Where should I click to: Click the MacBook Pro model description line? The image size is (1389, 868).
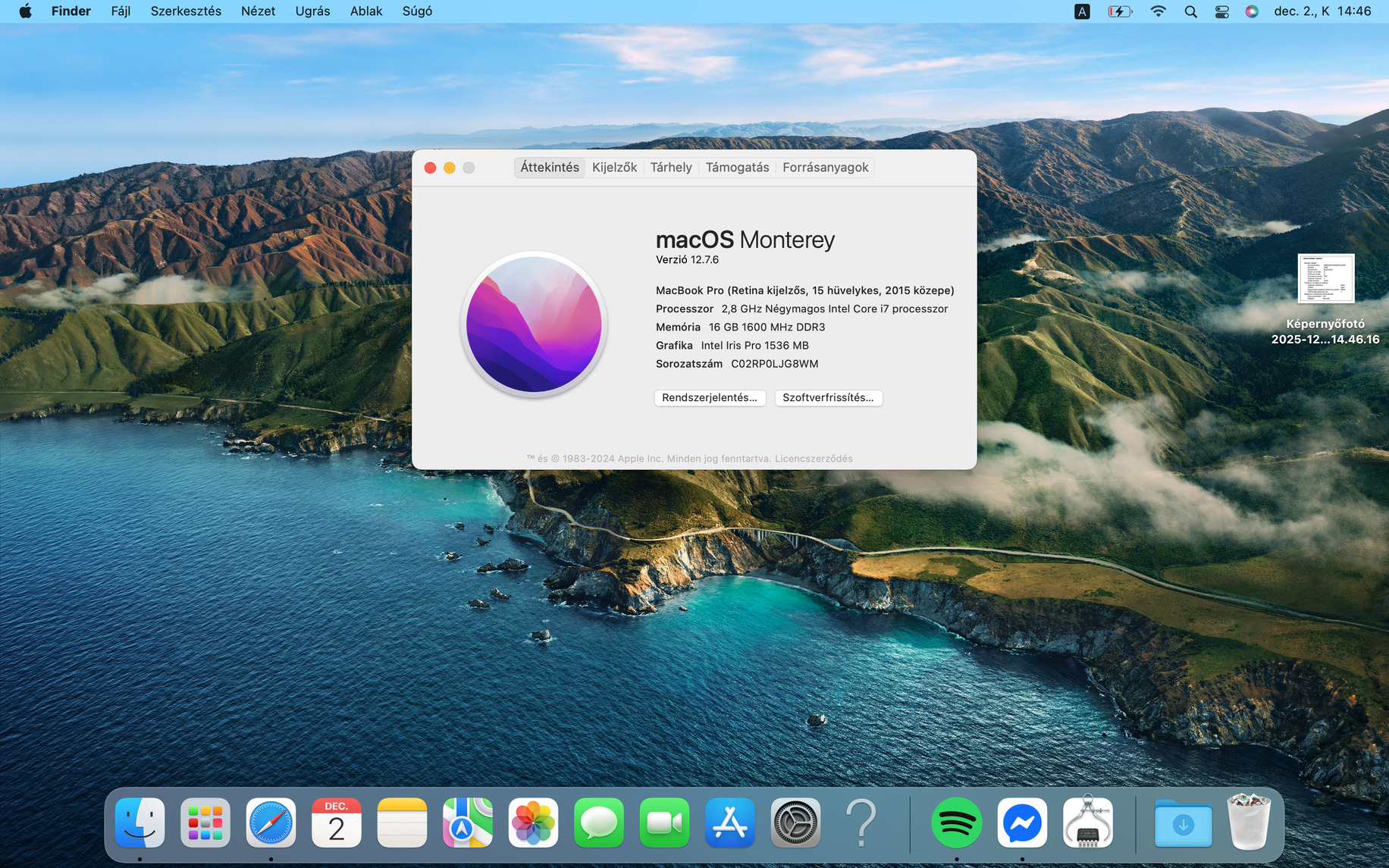[x=804, y=290]
